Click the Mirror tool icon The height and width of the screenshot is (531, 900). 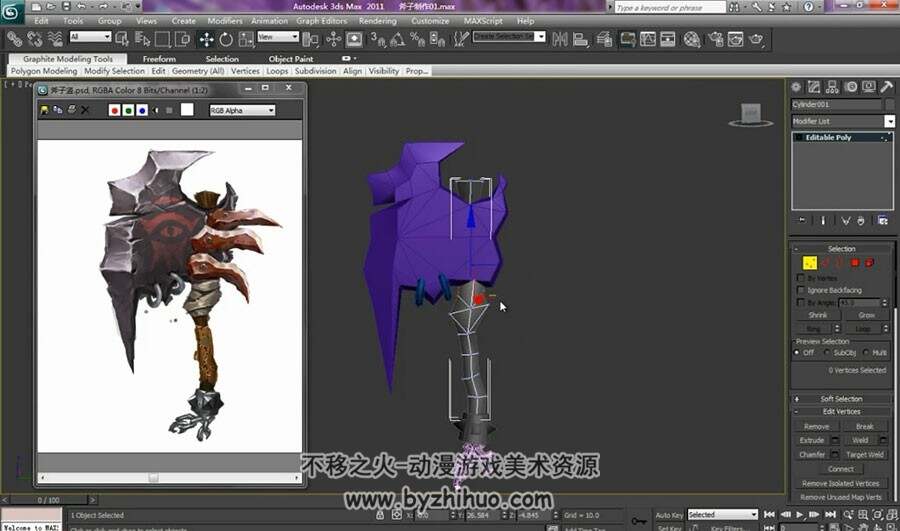560,39
